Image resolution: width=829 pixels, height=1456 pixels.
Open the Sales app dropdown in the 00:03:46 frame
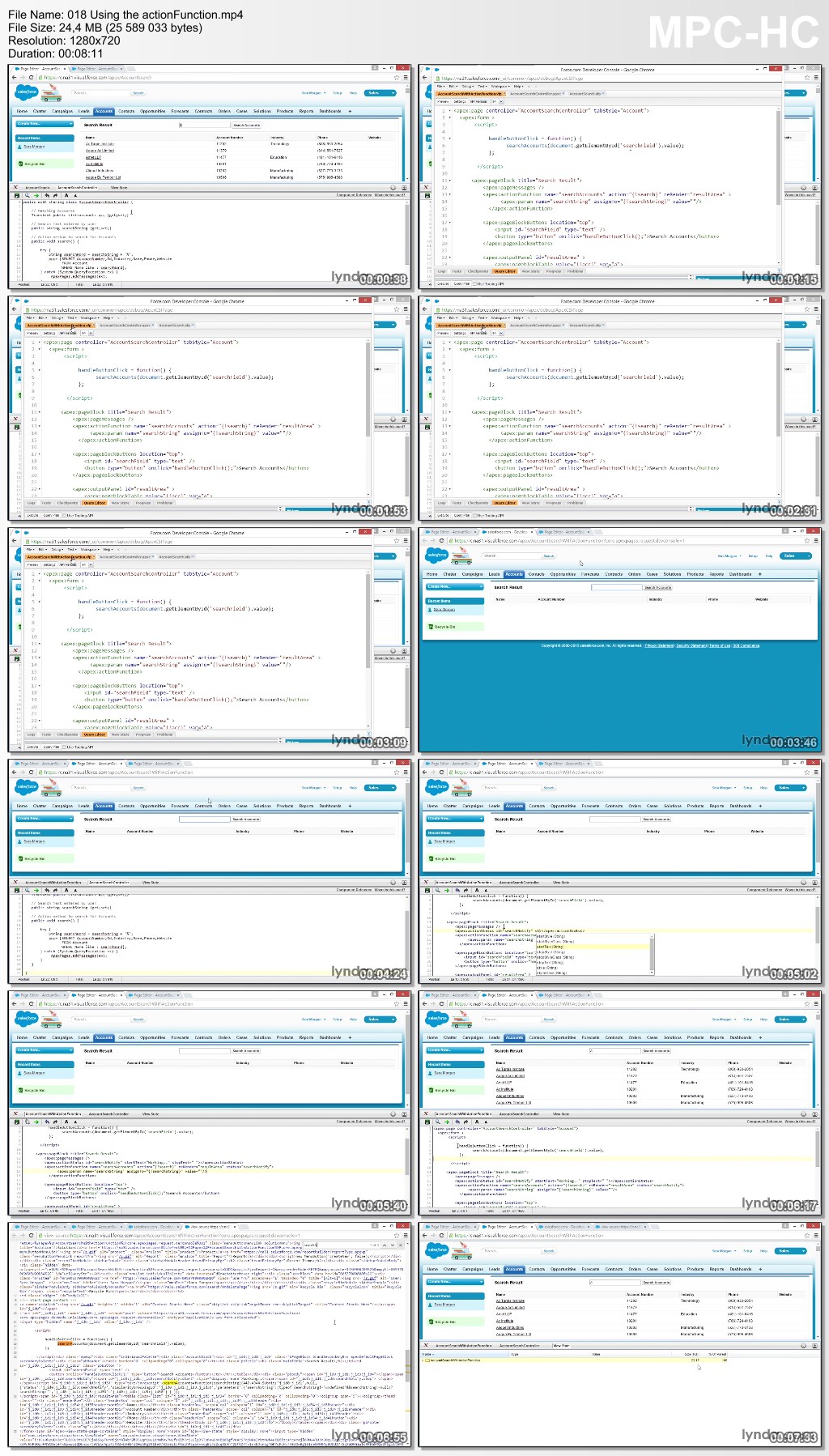click(x=795, y=556)
